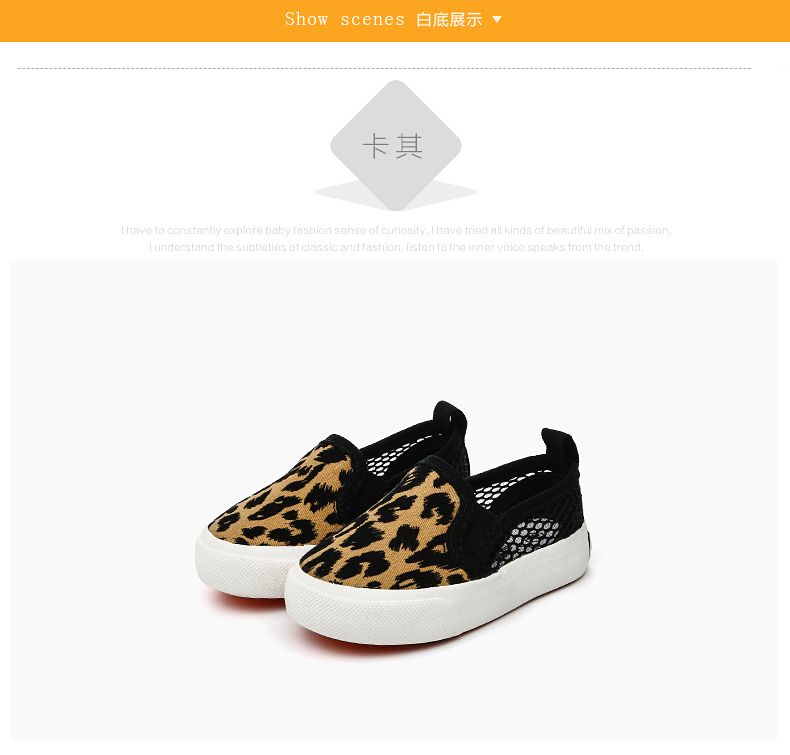Image resolution: width=790 pixels, height=755 pixels.
Task: Click the front shoe's black heel pull tab
Action: pyautogui.click(x=560, y=448)
